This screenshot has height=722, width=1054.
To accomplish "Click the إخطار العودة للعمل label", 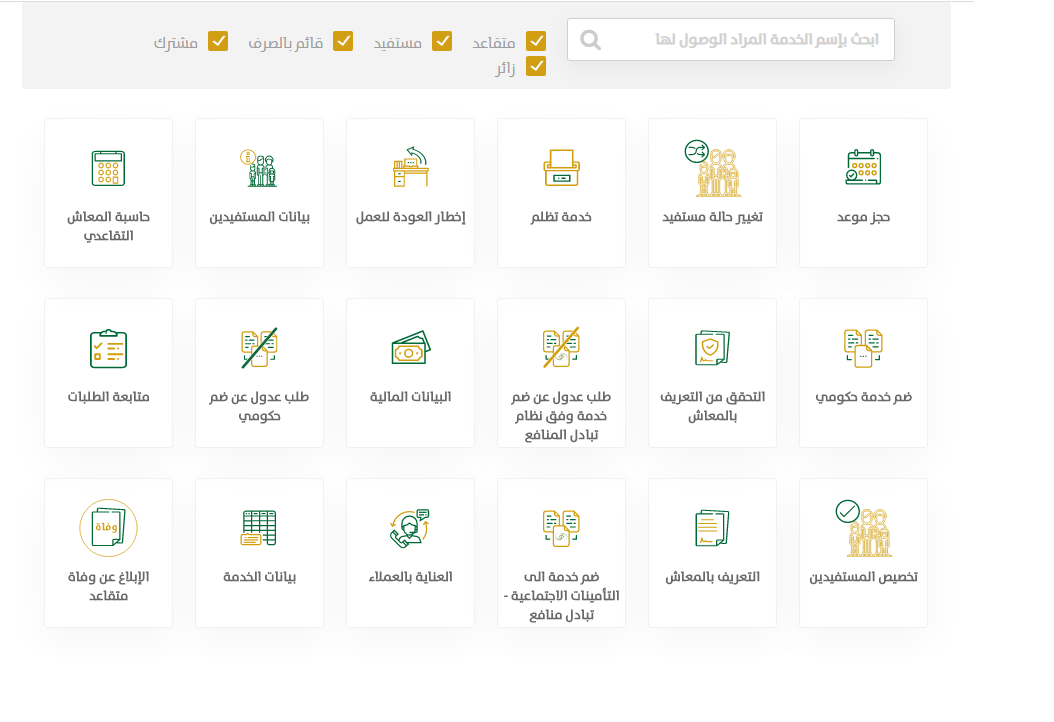I will tap(411, 216).
